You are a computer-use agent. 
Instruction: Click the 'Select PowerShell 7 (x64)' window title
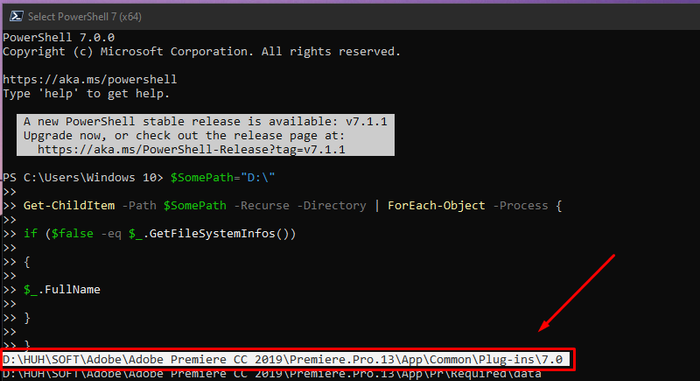tap(85, 17)
